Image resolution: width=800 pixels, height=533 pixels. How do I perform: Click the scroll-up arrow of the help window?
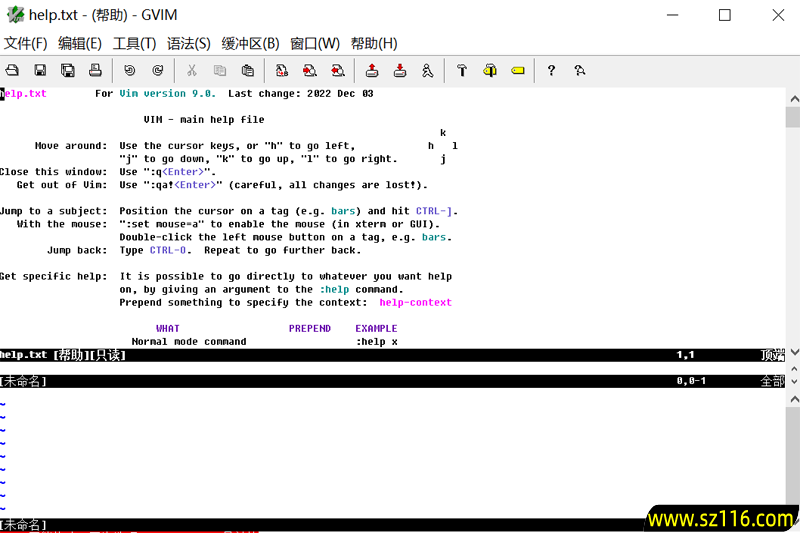[793, 98]
